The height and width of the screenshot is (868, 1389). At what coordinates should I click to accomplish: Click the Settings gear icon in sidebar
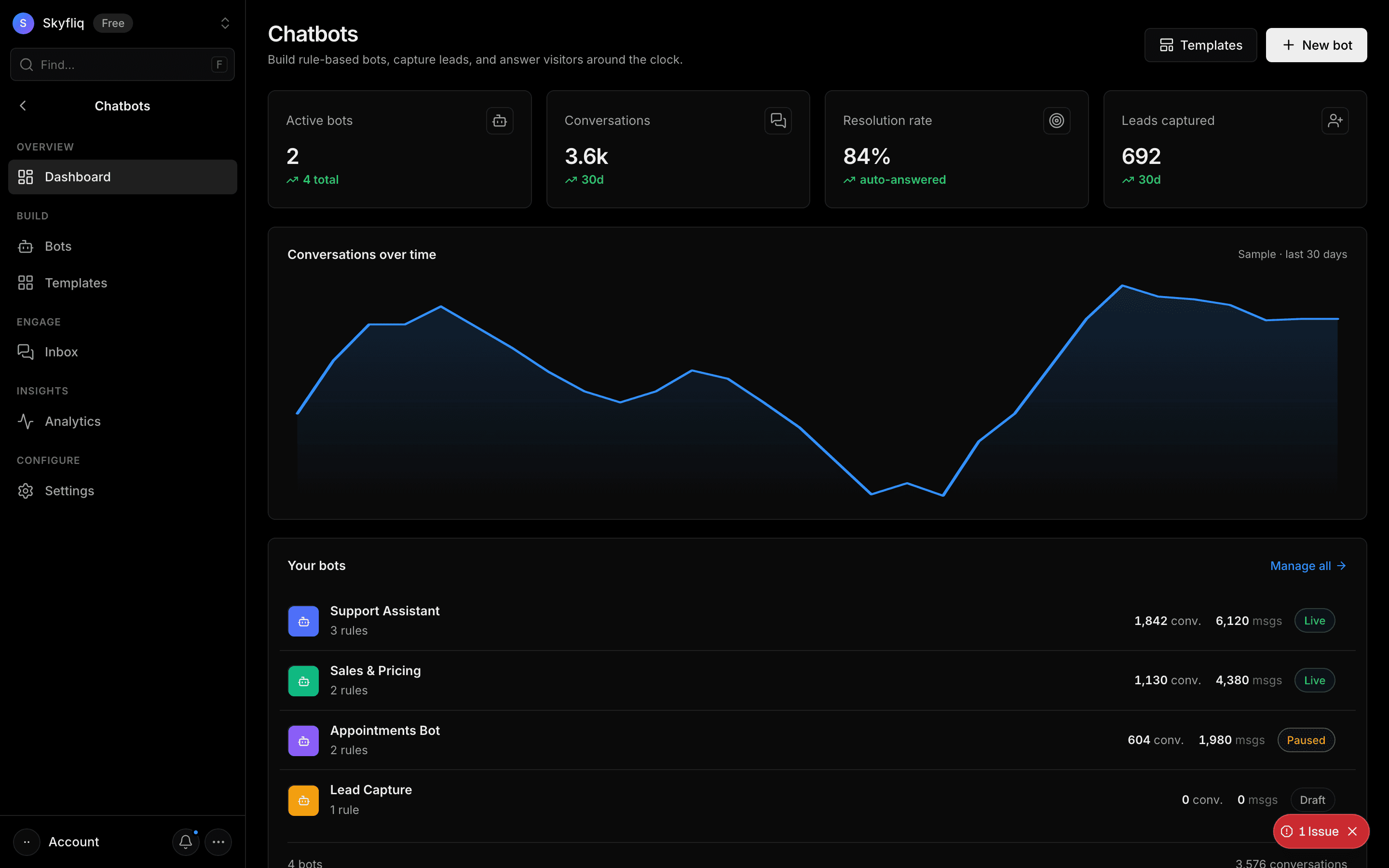25,491
